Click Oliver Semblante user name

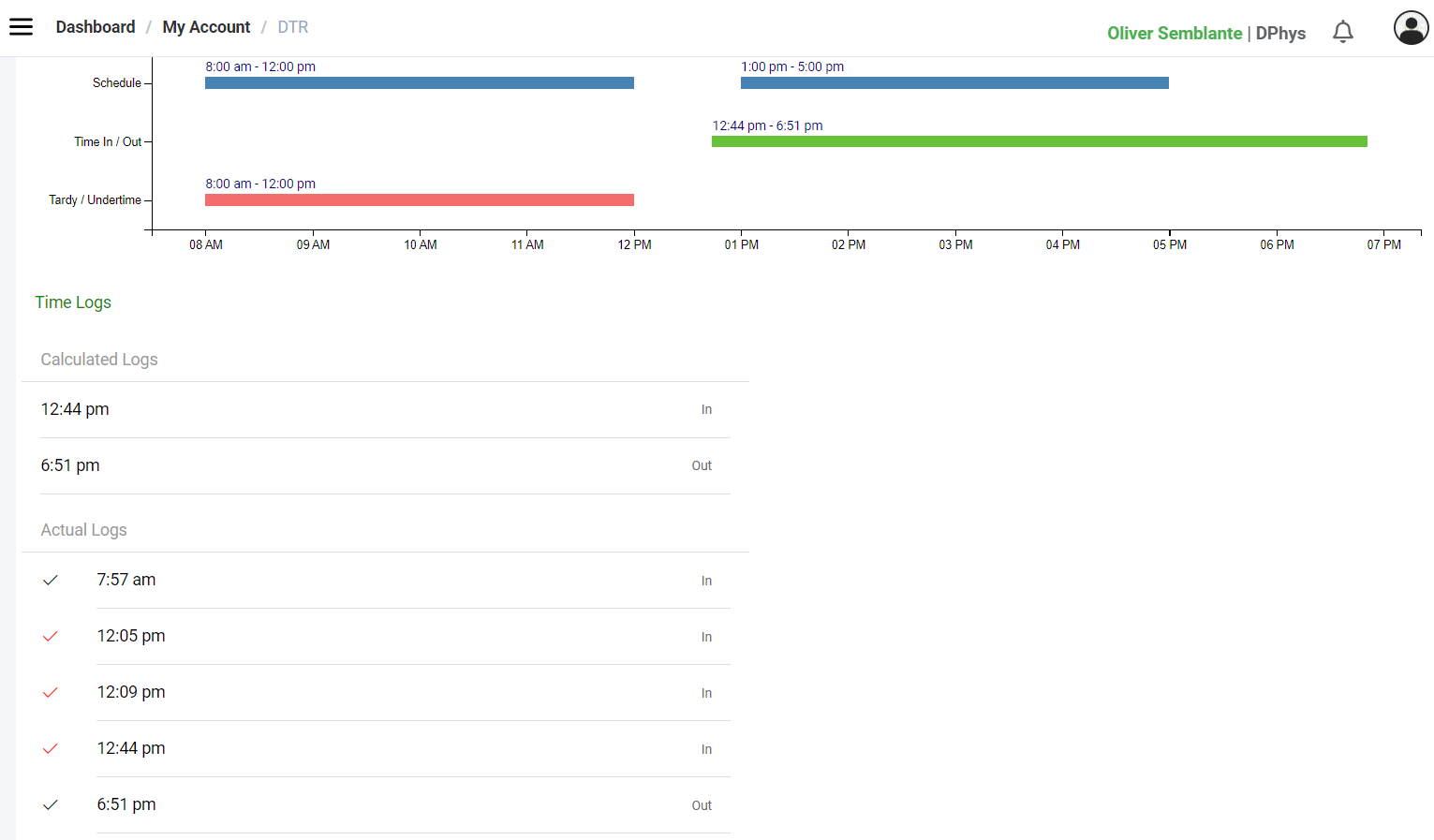click(1174, 34)
